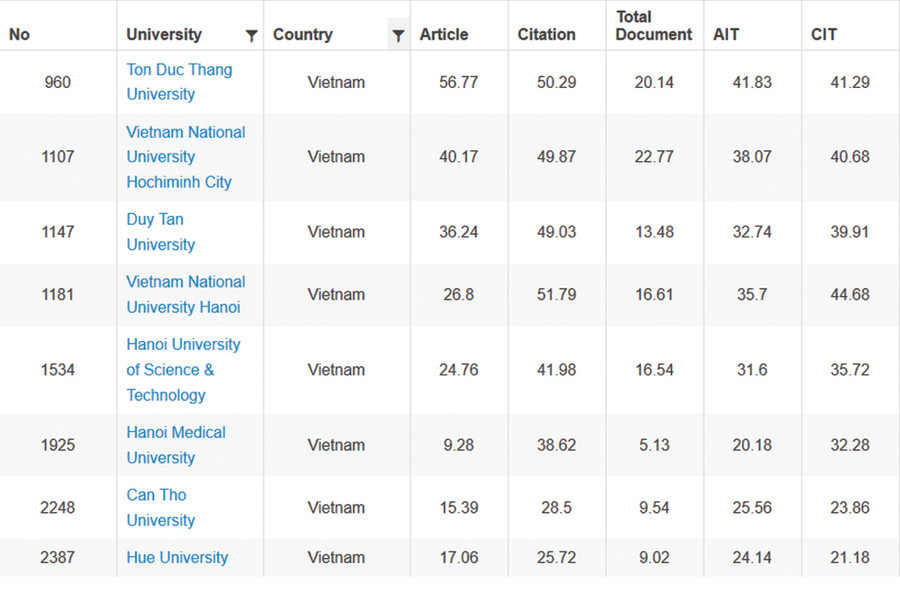Screen dimensions: 900x600
Task: Click the University column header text
Action: point(164,34)
